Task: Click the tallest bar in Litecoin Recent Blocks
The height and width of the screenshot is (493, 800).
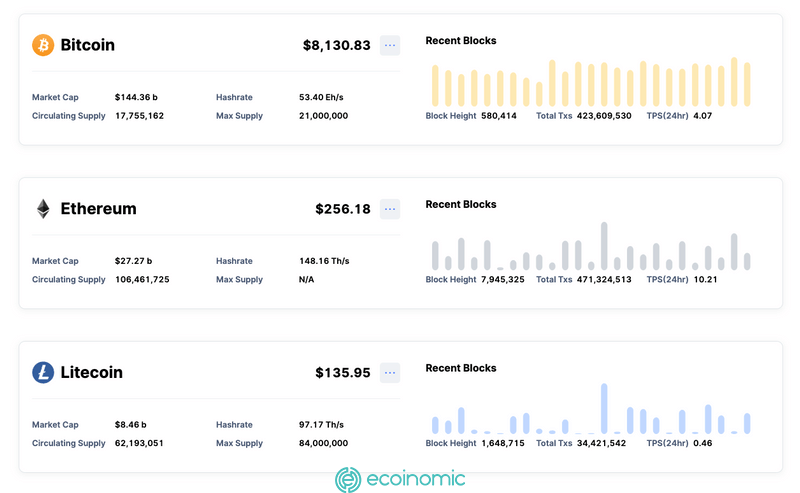Action: tap(604, 408)
